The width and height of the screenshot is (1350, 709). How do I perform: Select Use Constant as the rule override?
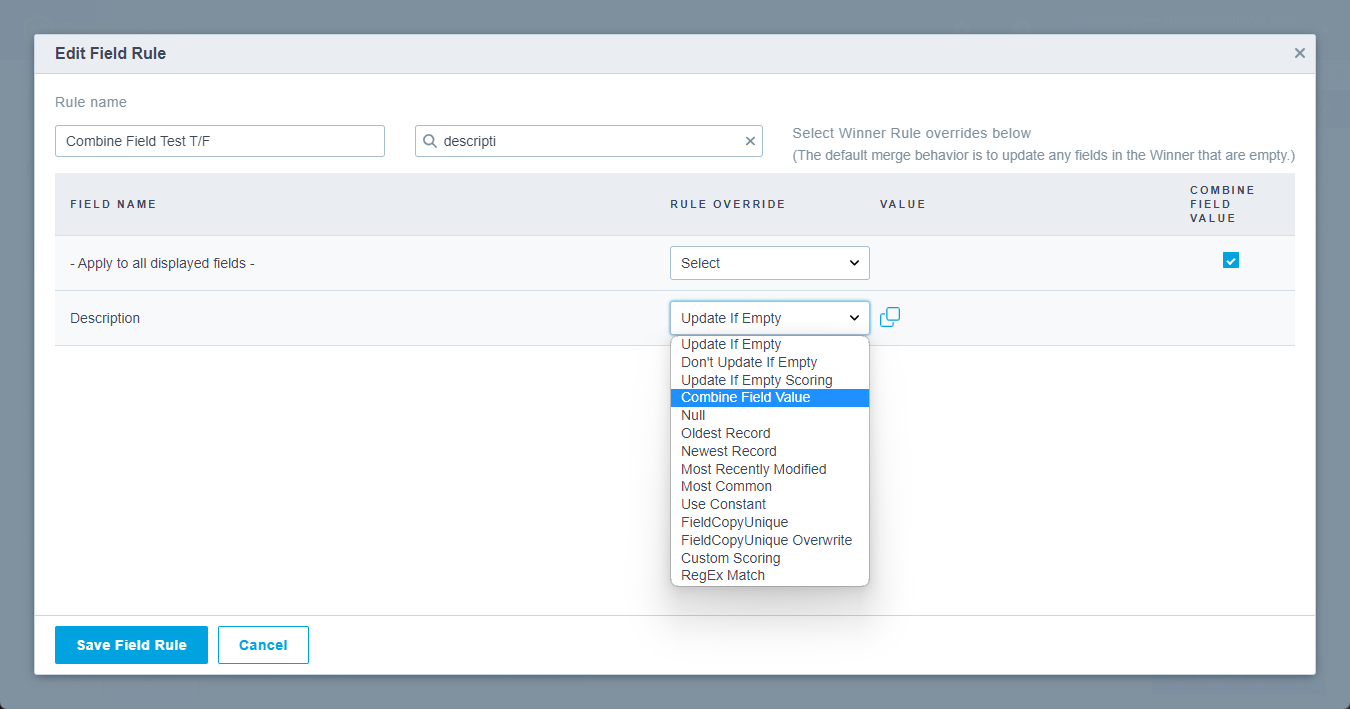(723, 504)
